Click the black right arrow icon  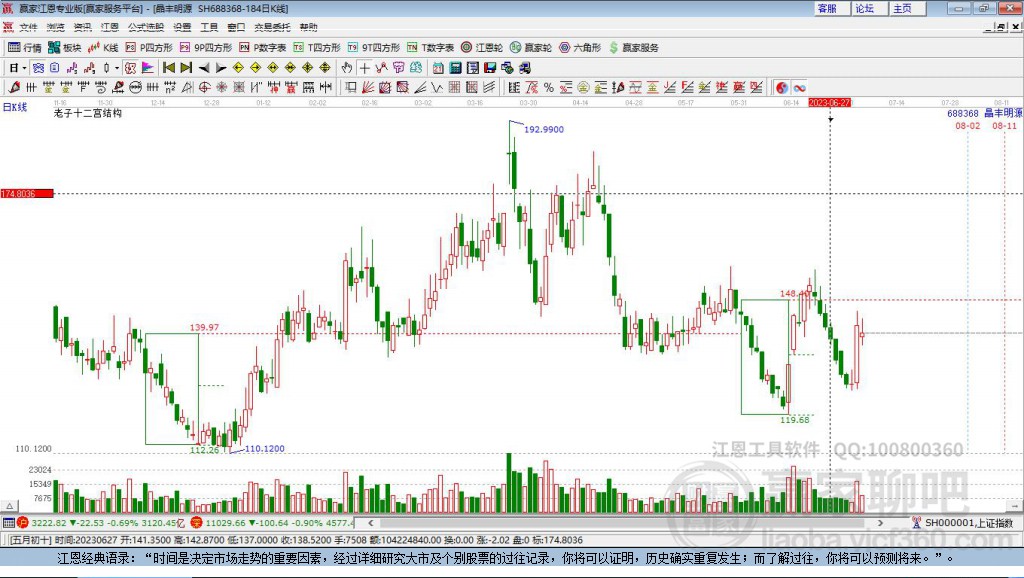point(221,68)
